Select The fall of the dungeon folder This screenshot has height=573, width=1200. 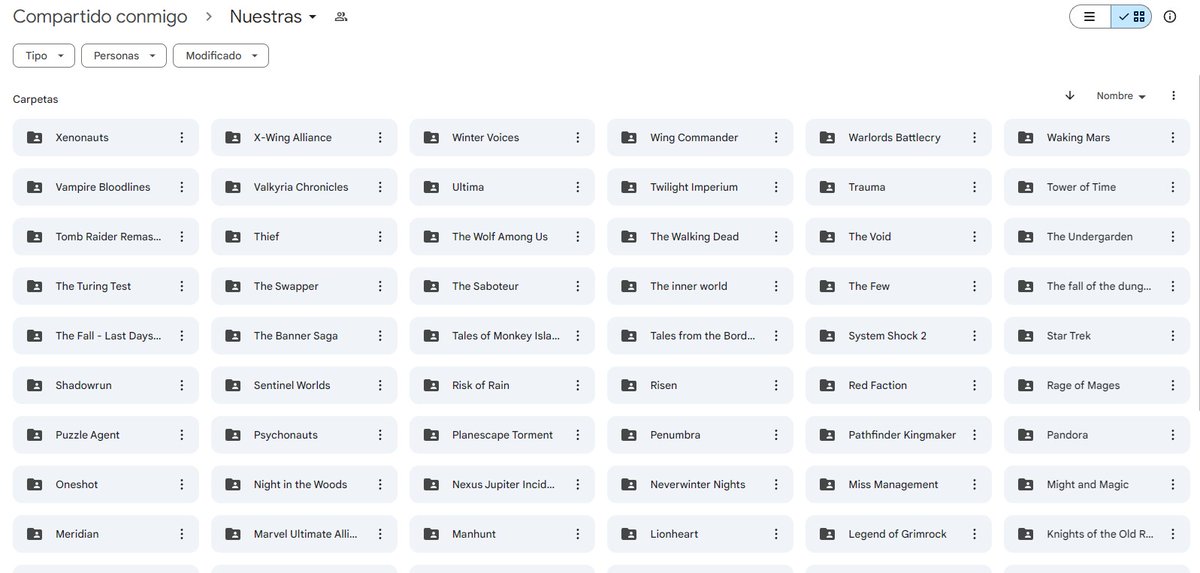click(1097, 286)
